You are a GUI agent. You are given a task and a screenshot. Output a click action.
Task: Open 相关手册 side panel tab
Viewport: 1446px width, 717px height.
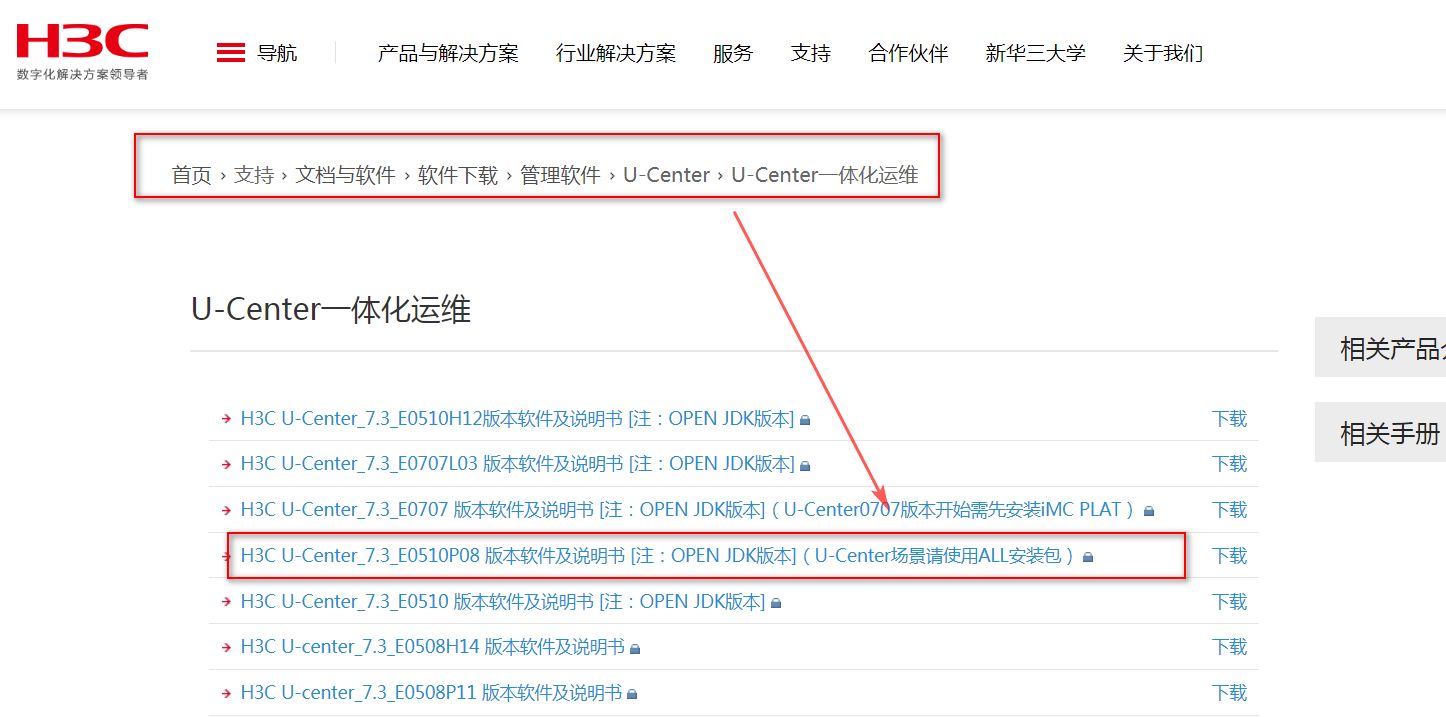pyautogui.click(x=1380, y=433)
